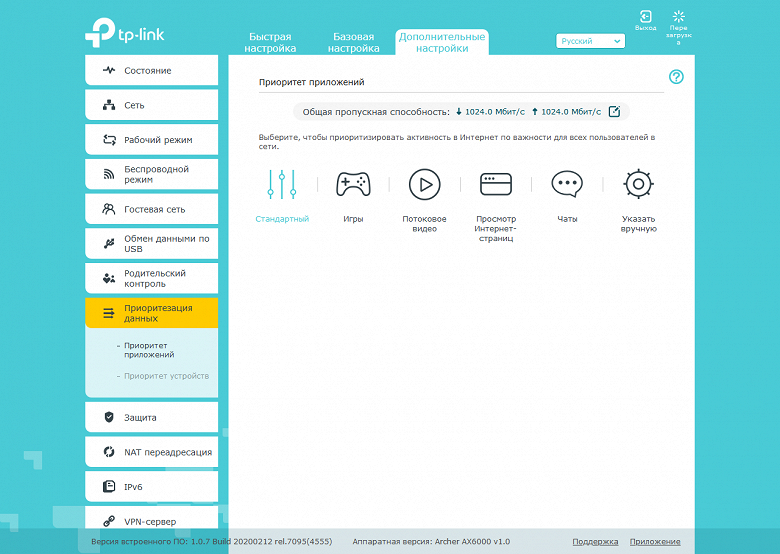The image size is (780, 554).
Task: Select the Чаты speech bubble icon
Action: [567, 185]
